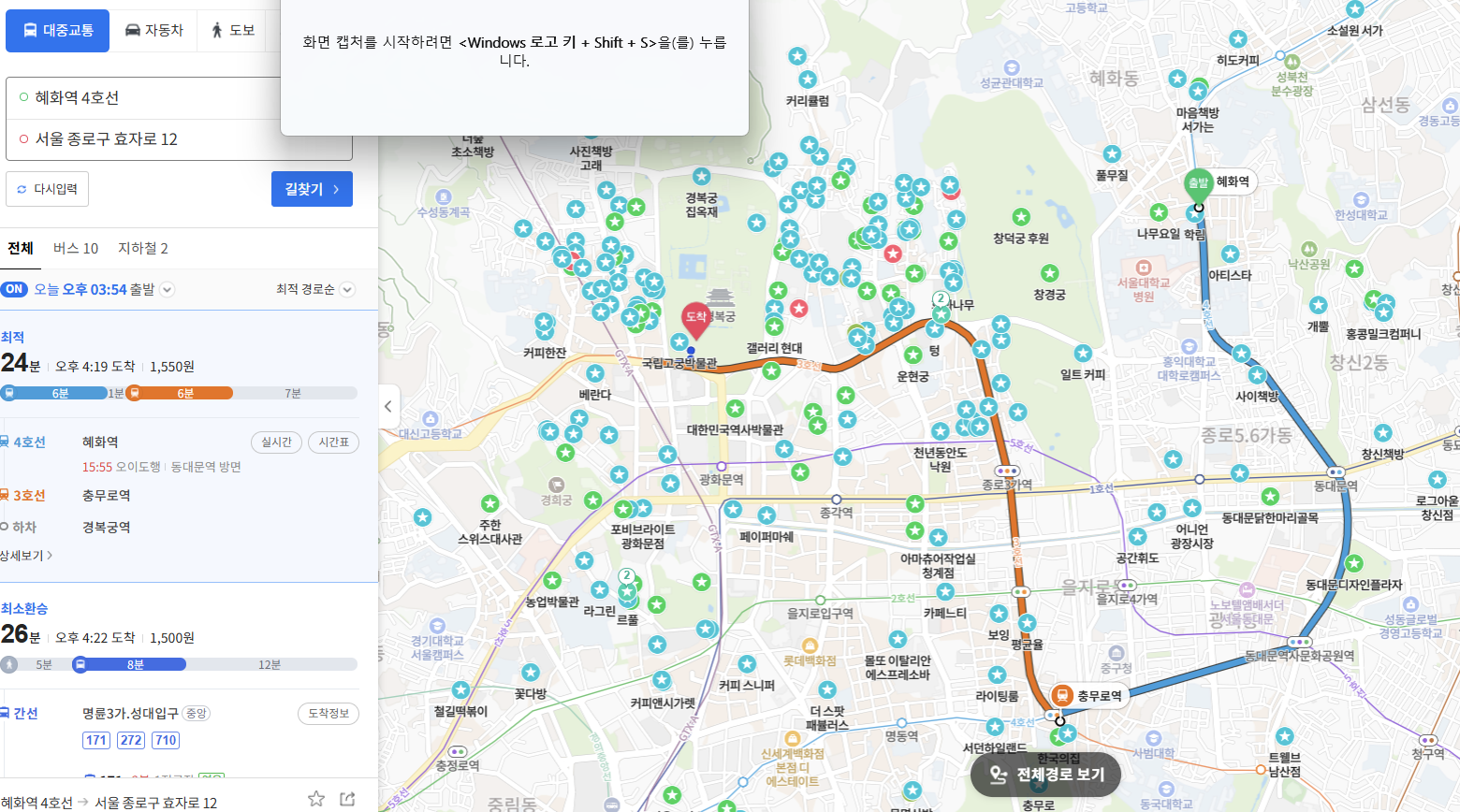Click the 전체경로 보기 button on the map

[1045, 775]
